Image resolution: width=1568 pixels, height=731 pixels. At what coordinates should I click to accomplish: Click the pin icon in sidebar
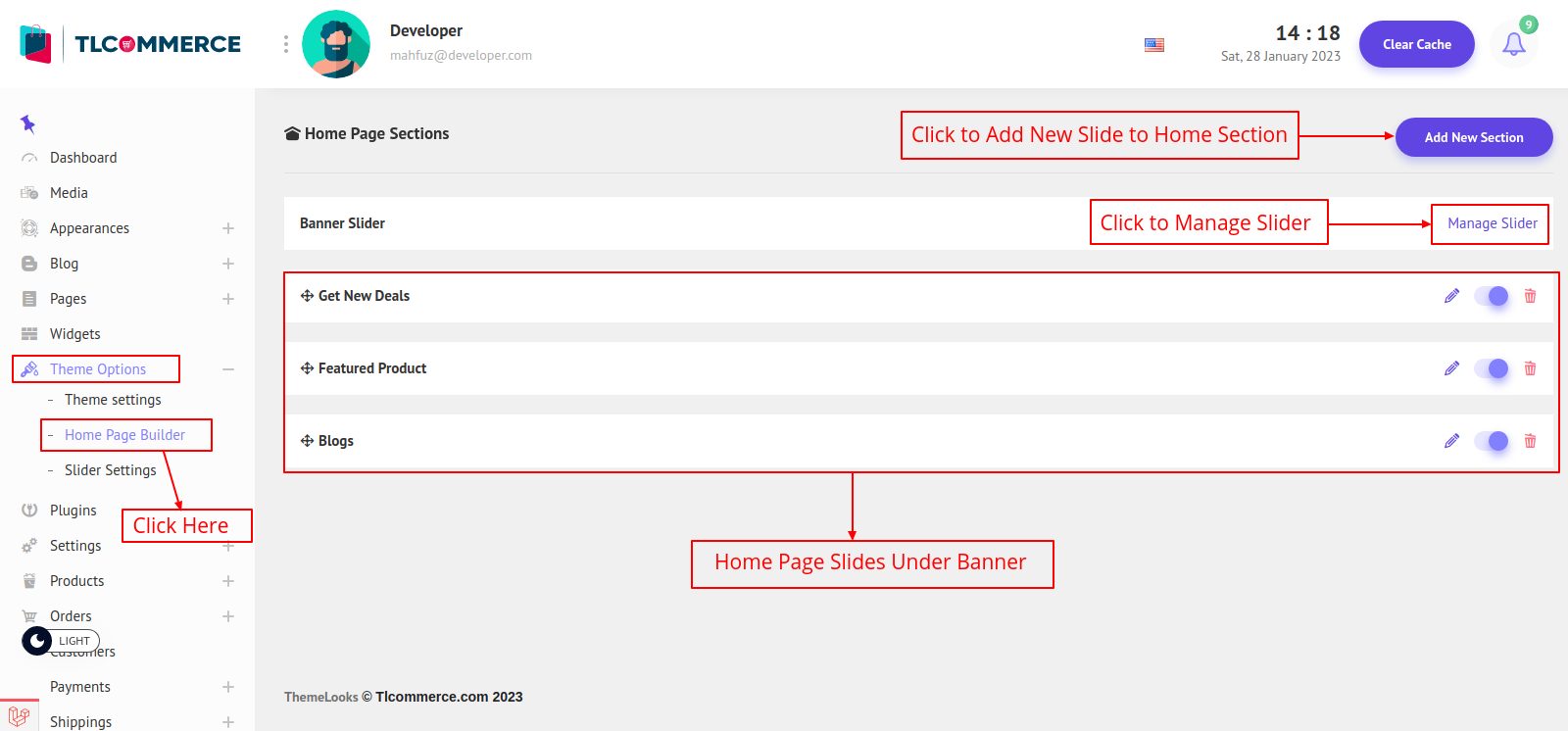27,124
